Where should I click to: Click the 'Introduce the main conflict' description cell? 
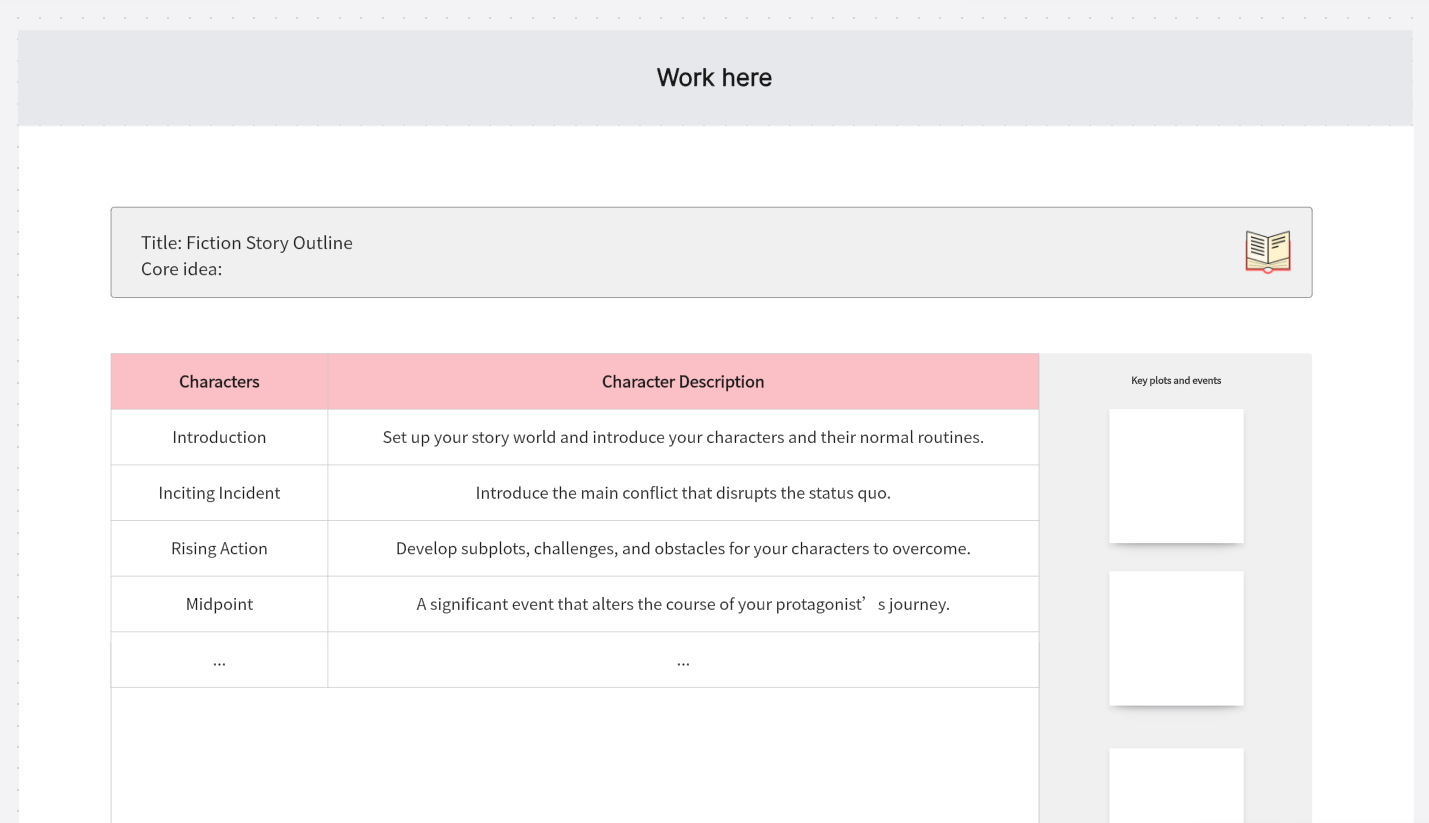[x=683, y=493]
